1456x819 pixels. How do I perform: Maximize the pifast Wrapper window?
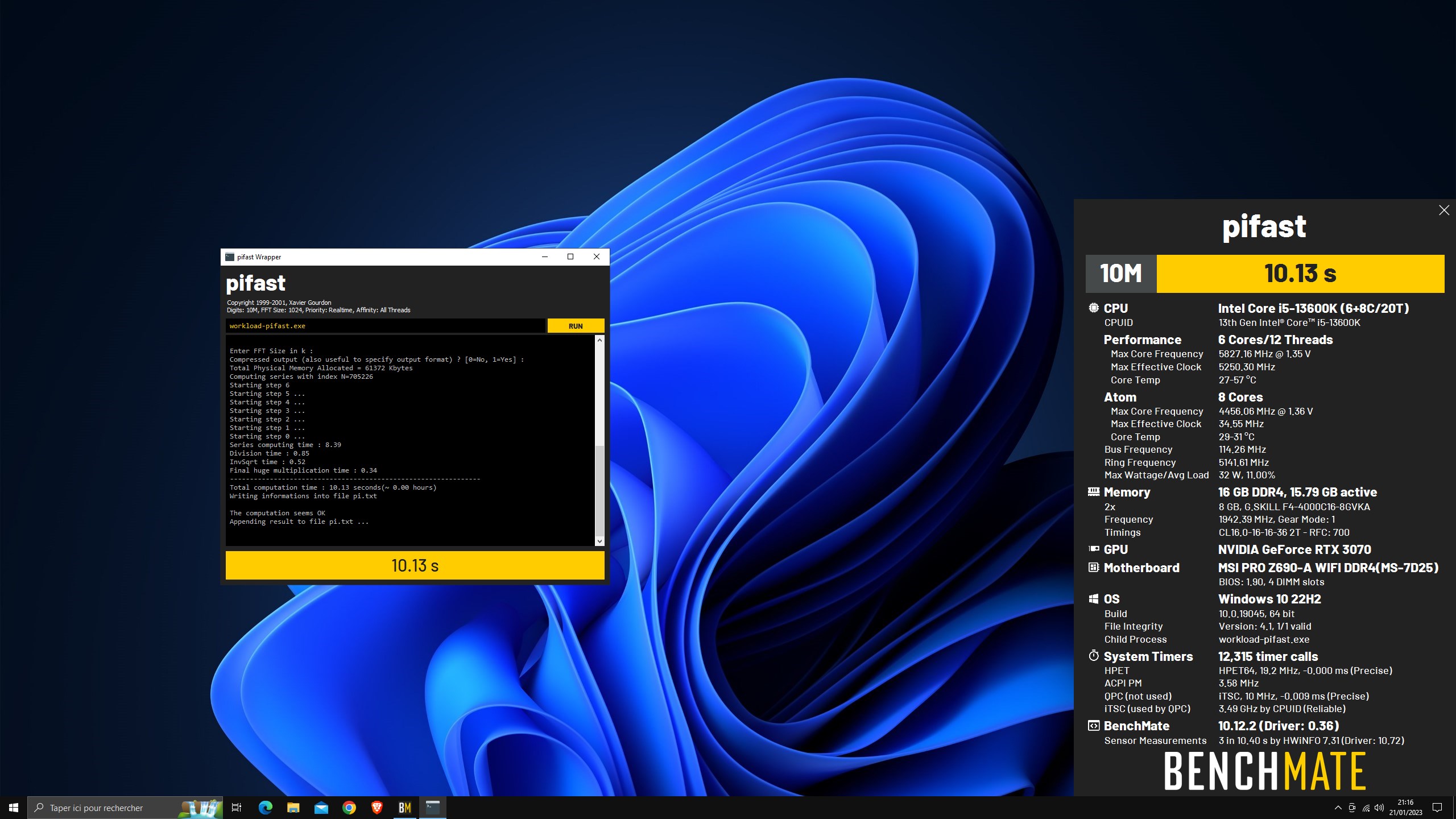[x=570, y=257]
